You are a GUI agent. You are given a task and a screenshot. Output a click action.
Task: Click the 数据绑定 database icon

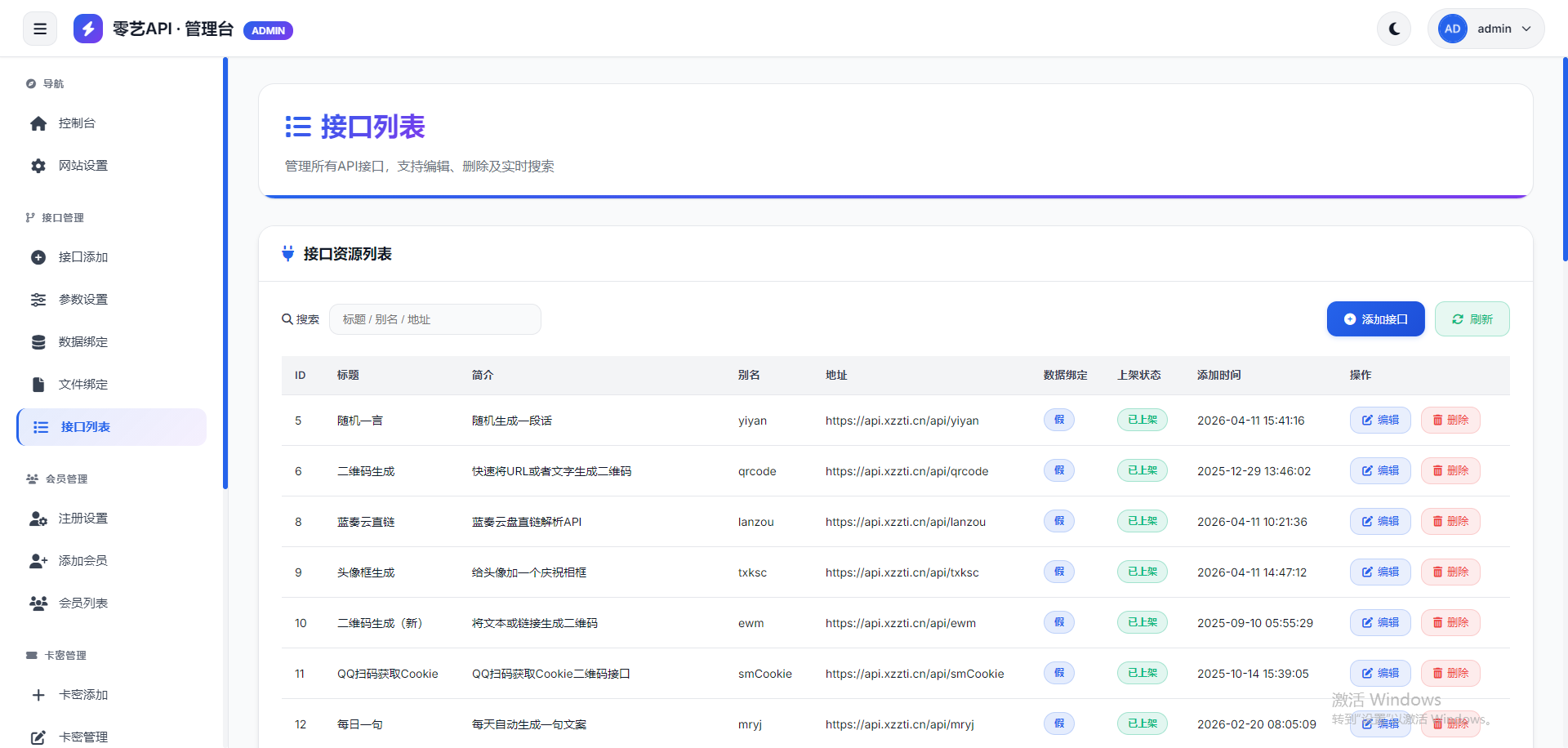coord(38,342)
